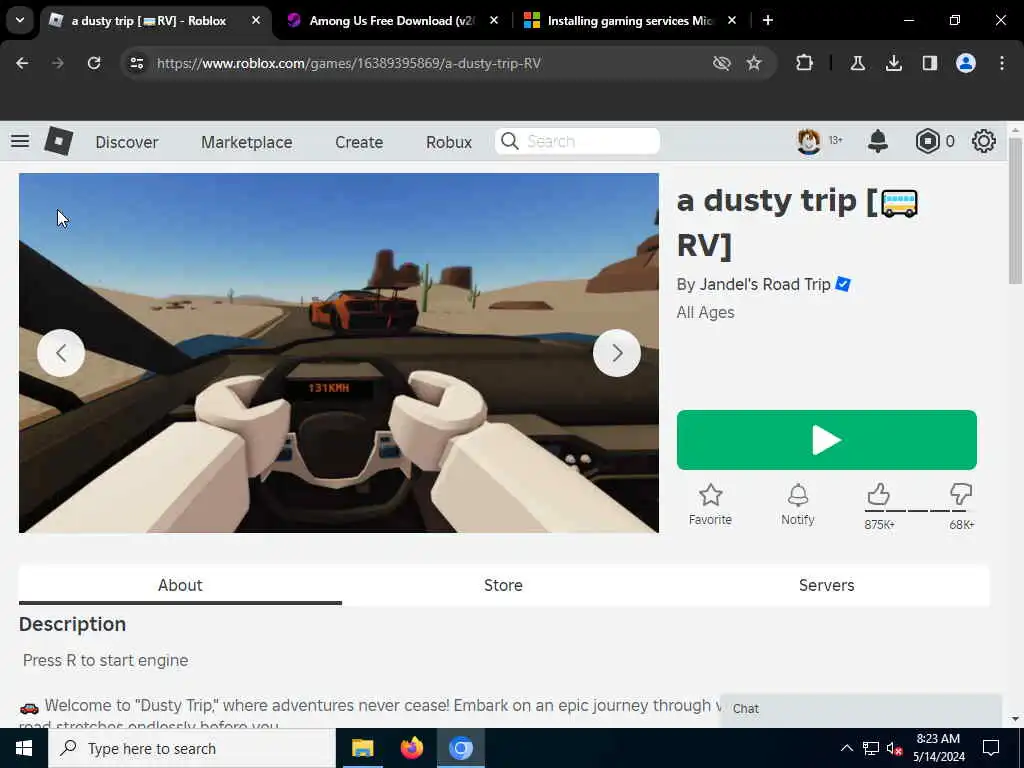Reload the page with refresh icon

tap(94, 63)
